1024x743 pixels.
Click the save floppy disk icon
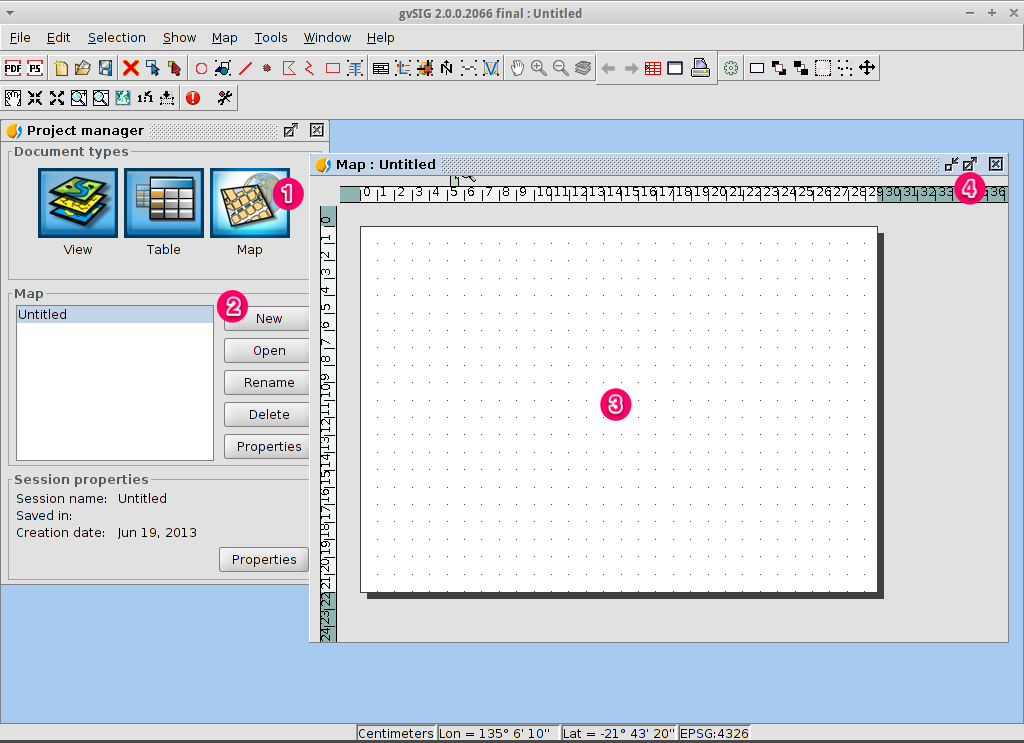[105, 68]
